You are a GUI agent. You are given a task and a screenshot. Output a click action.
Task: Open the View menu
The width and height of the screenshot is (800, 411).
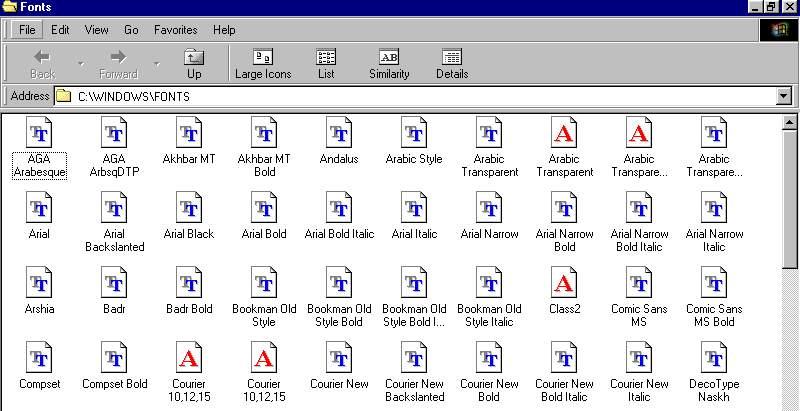(x=96, y=30)
